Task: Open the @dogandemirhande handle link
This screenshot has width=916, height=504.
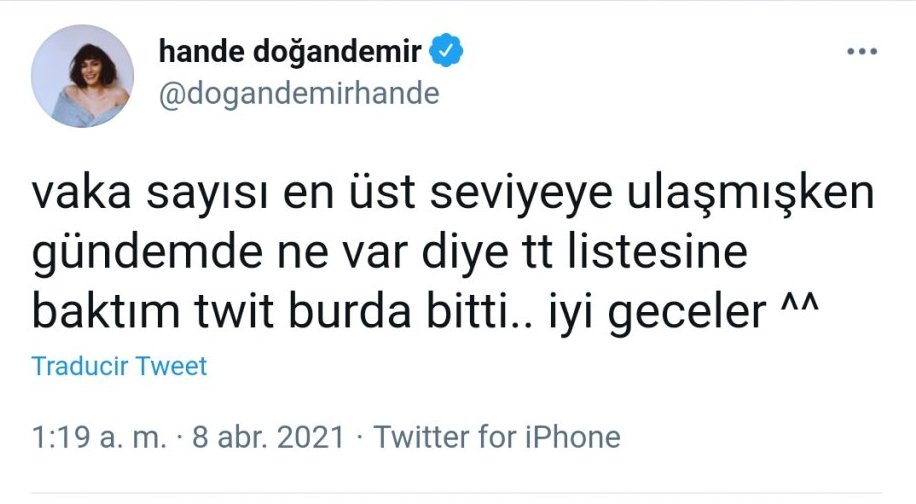Action: pyautogui.click(x=299, y=93)
